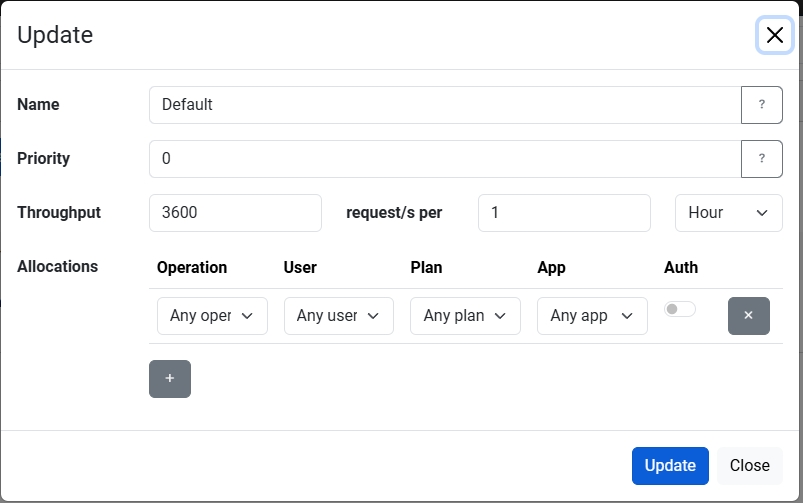
Task: Click the Plan column header
Action: pos(426,267)
